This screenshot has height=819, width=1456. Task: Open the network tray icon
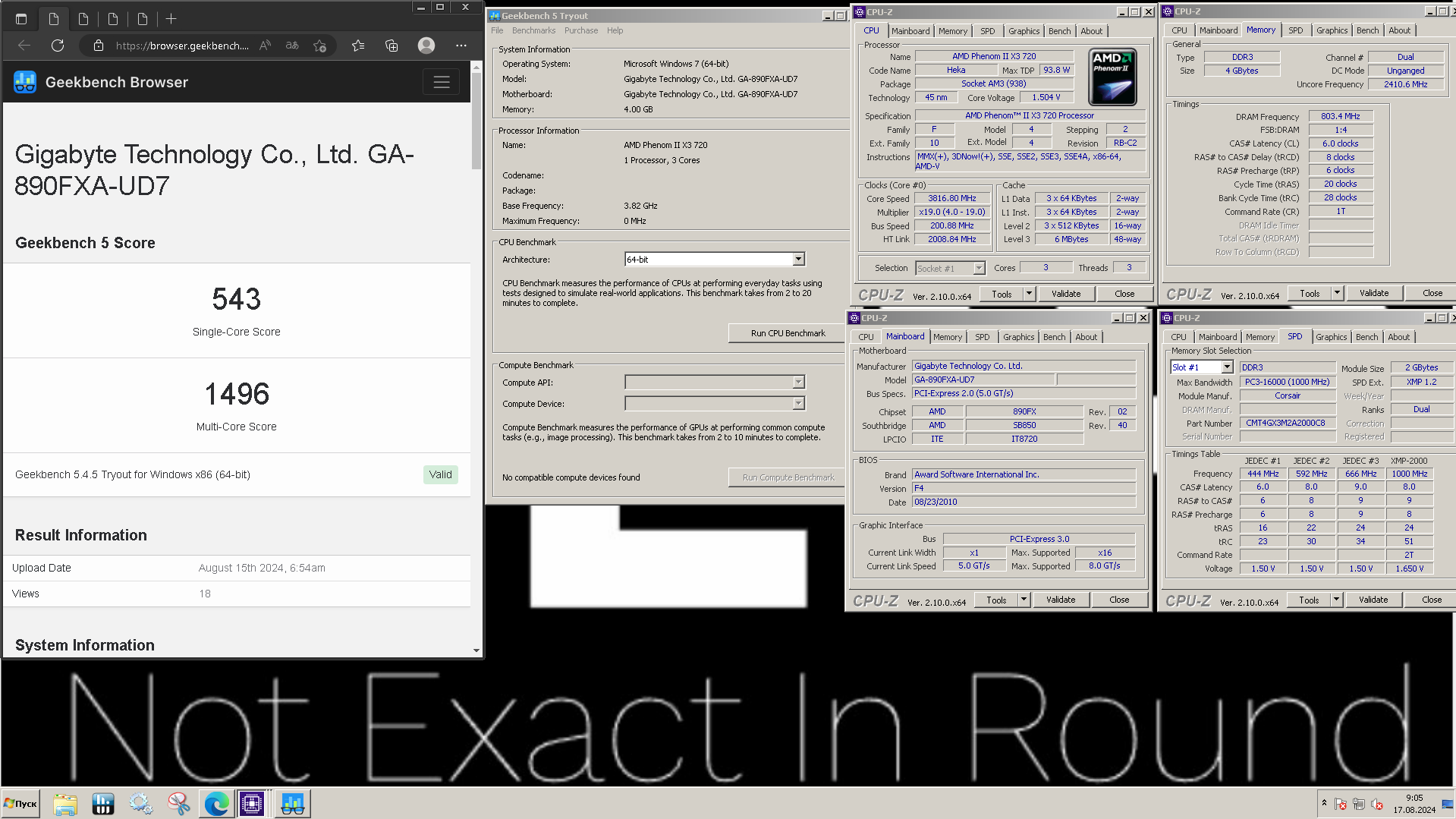click(x=1359, y=805)
